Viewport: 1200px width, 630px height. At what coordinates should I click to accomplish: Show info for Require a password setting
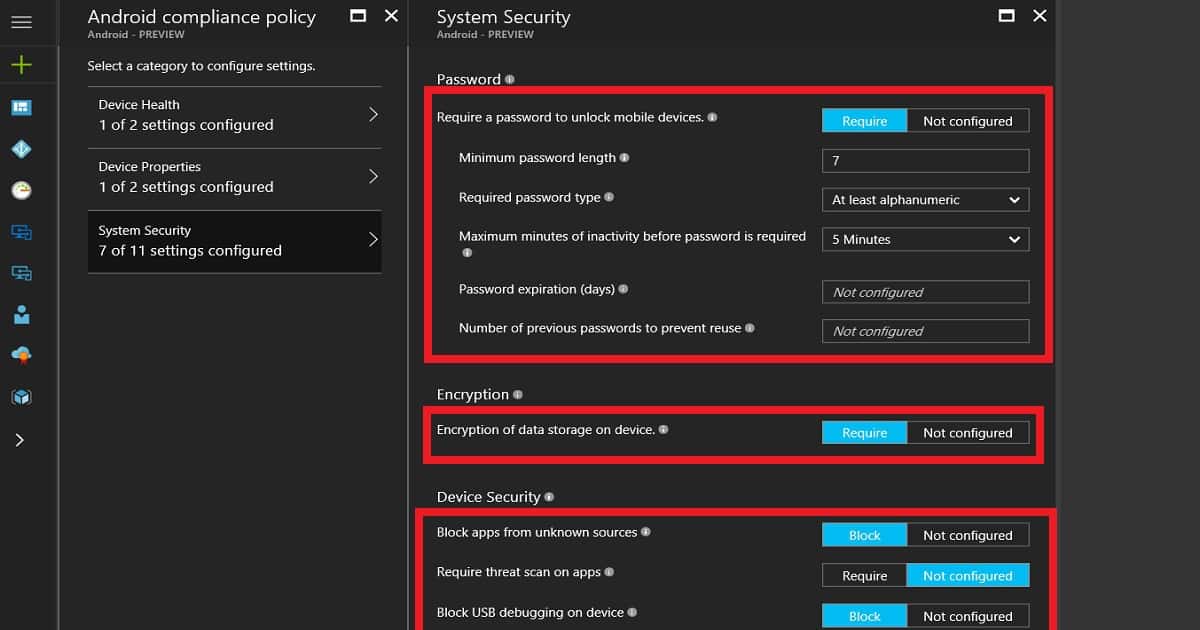tap(712, 117)
